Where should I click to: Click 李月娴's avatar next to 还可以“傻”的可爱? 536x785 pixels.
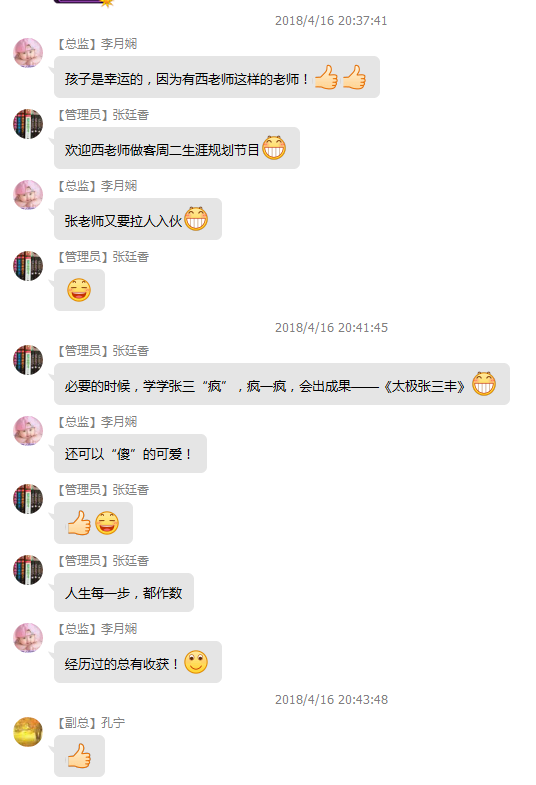28,431
